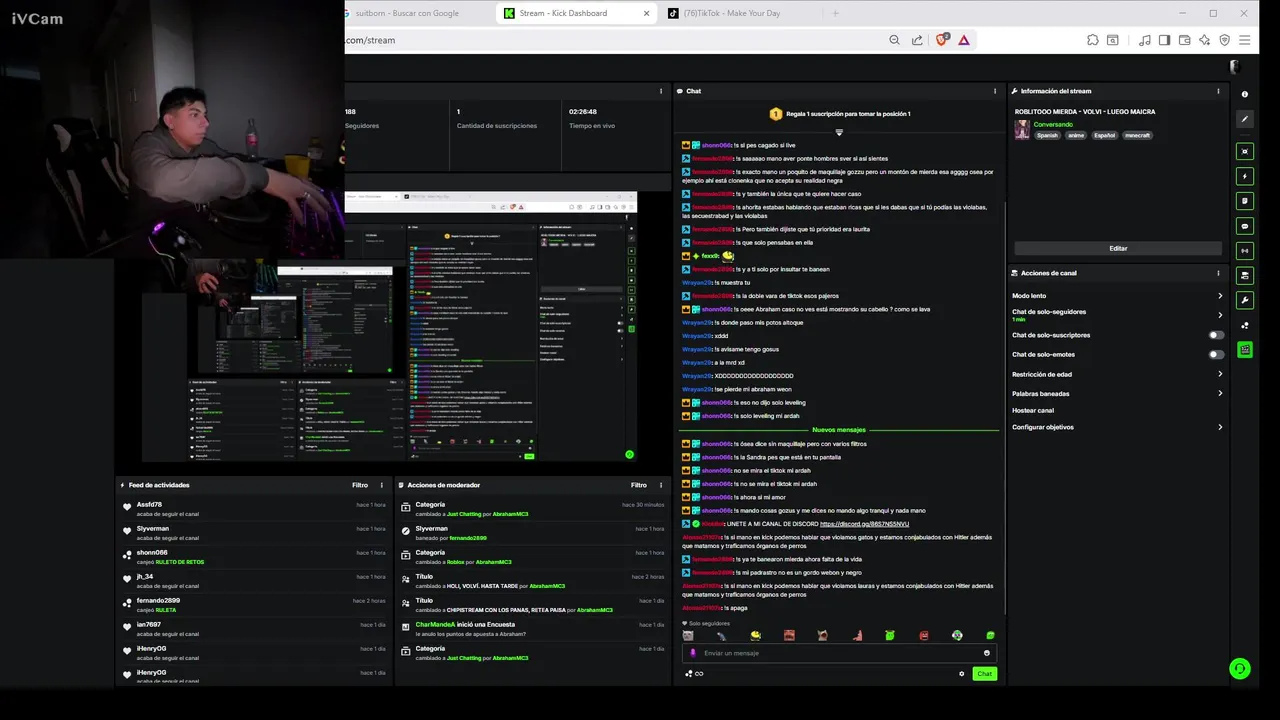The width and height of the screenshot is (1280, 720).
Task: Open the extensions puzzle icon
Action: (x=1093, y=40)
